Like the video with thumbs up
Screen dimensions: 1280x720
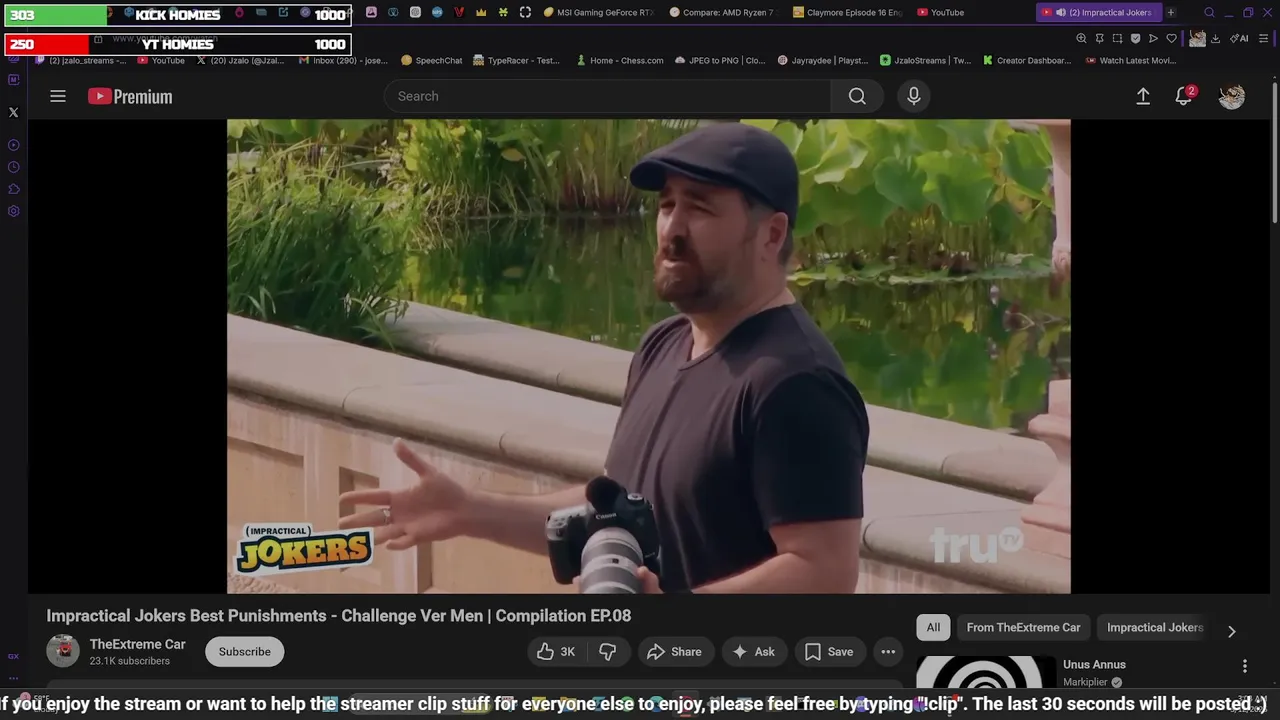click(555, 652)
